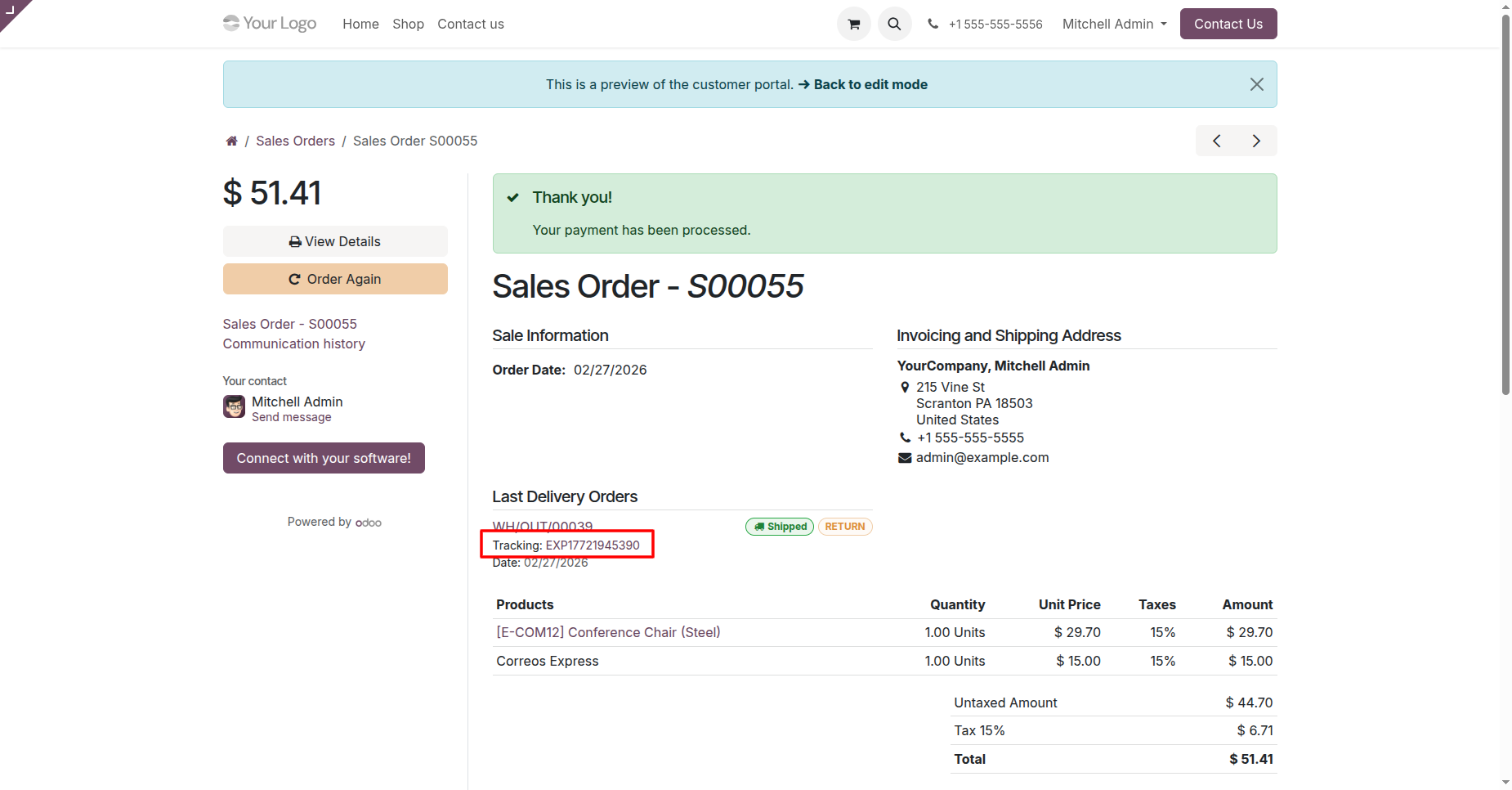Click the Back to edit mode link

(870, 84)
